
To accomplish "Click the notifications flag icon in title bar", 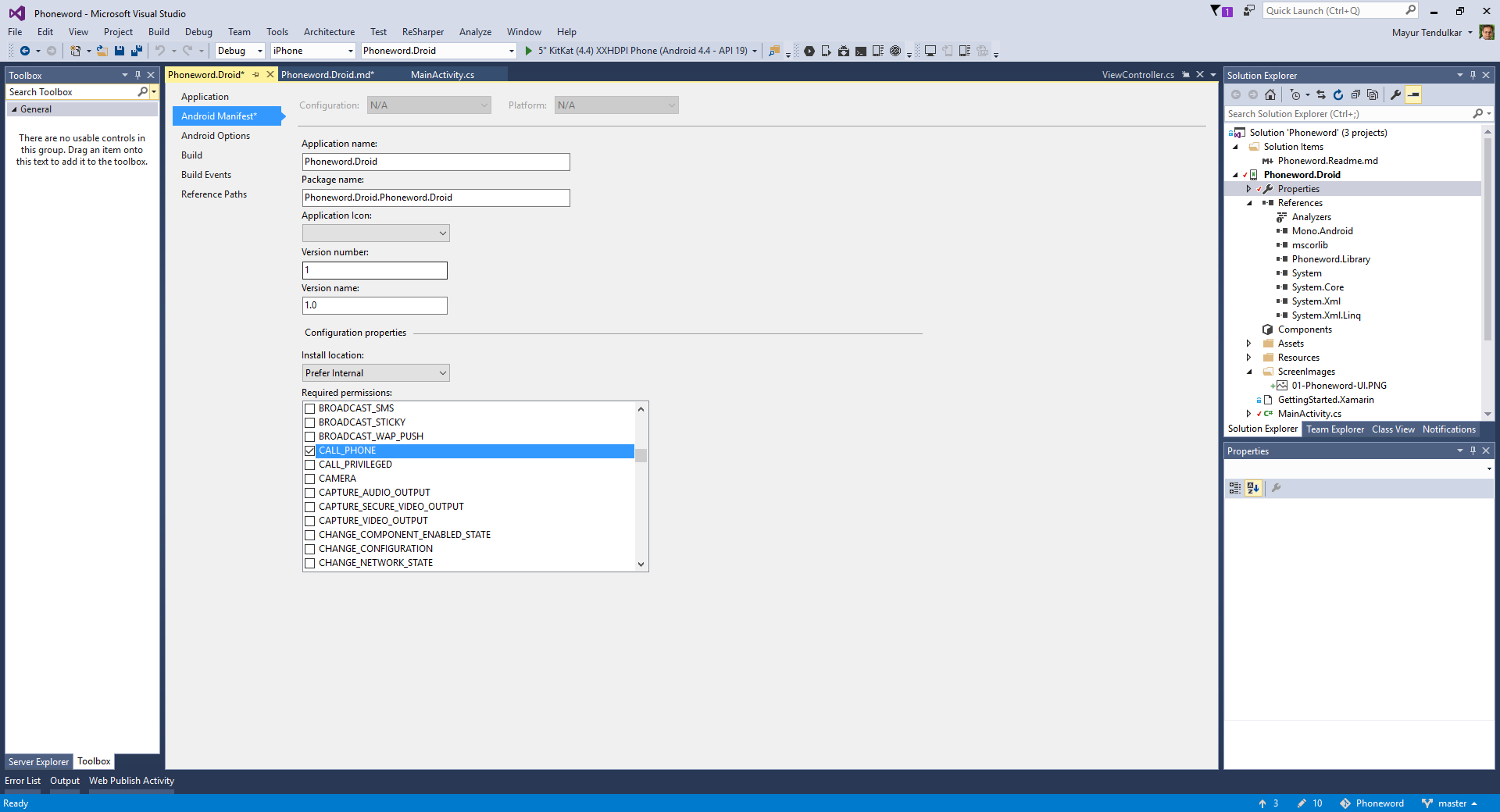I will tap(1216, 11).
